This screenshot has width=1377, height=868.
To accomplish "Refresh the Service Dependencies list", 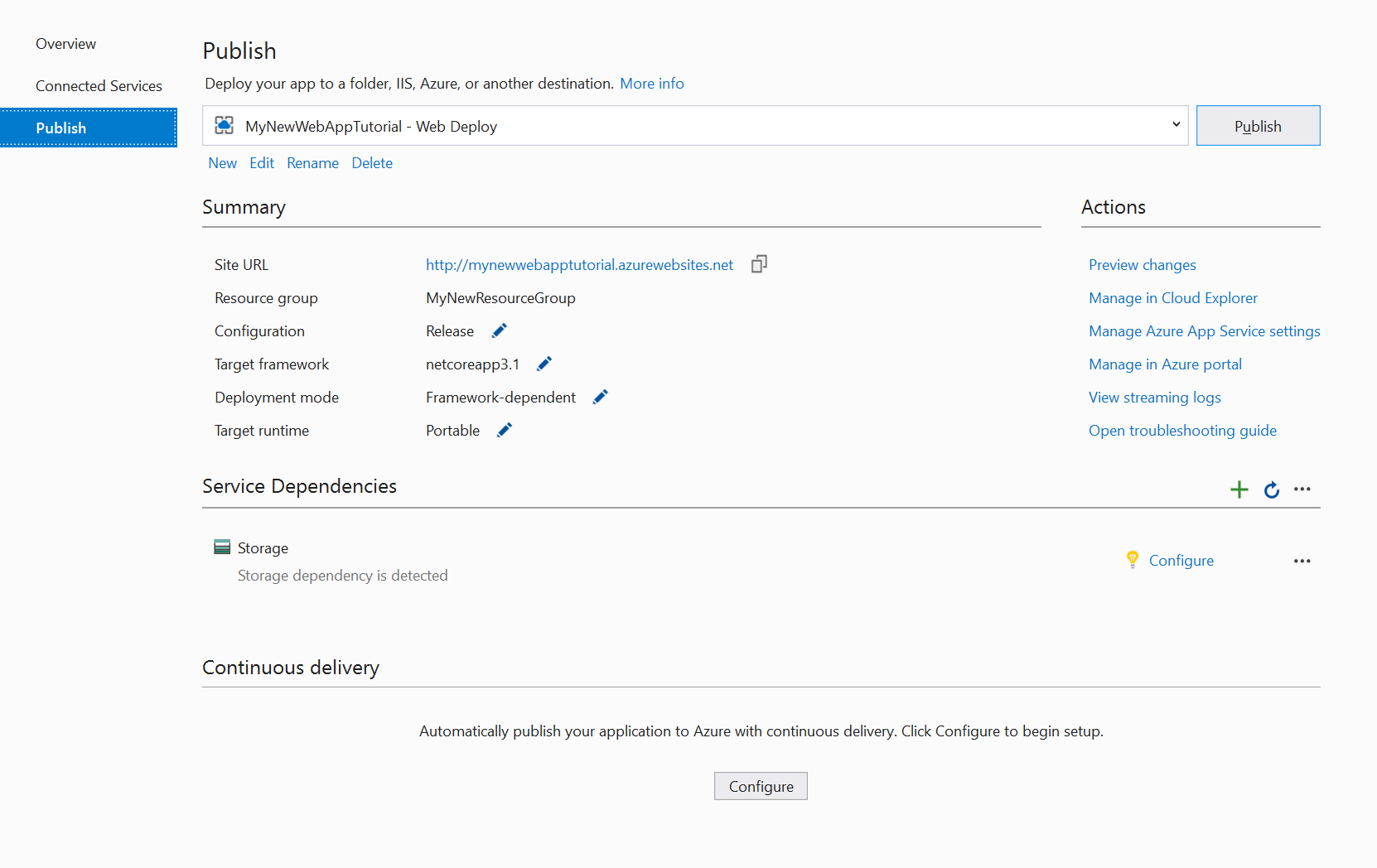I will [1271, 489].
